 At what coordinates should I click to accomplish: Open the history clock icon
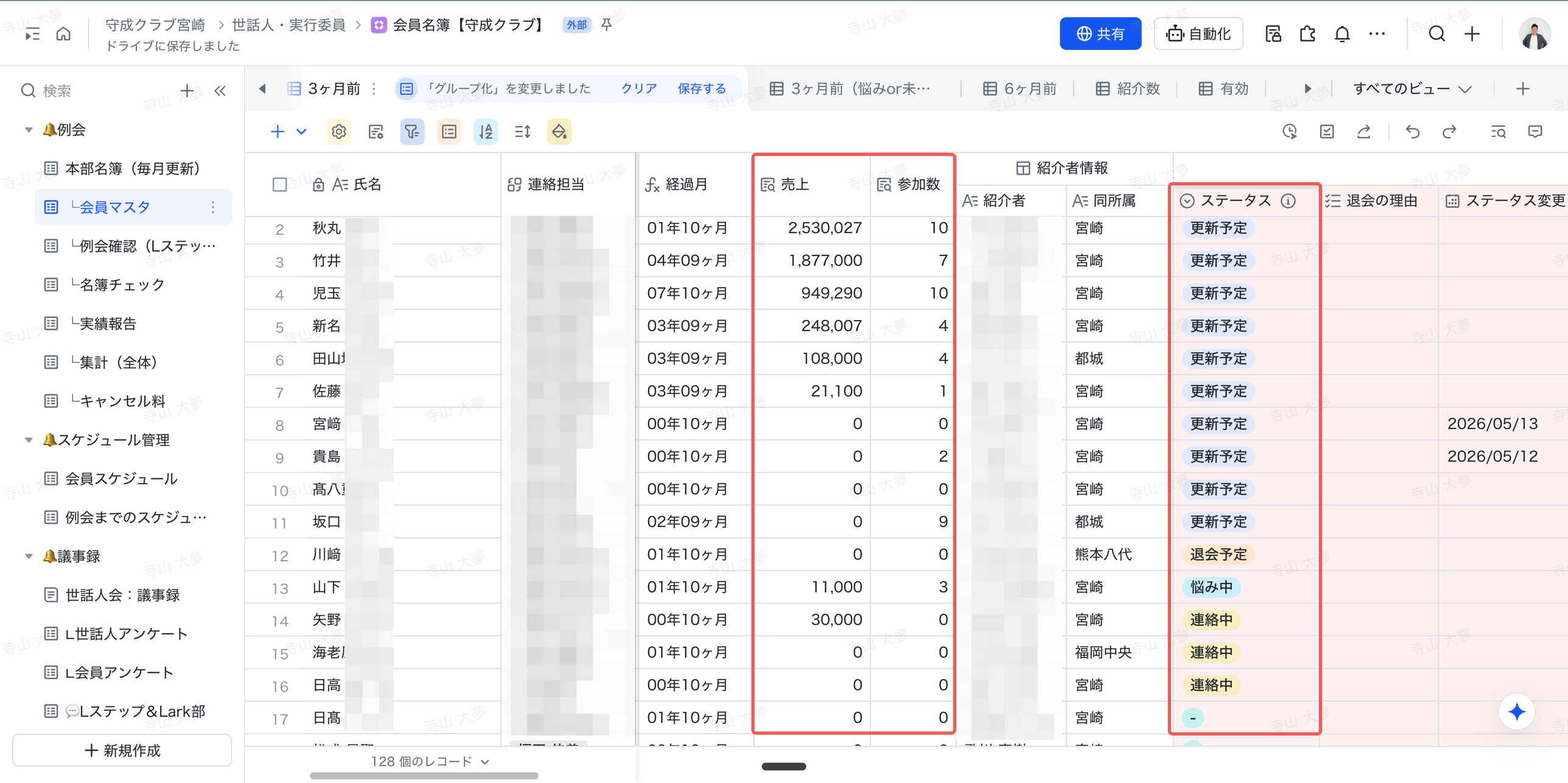tap(1289, 131)
